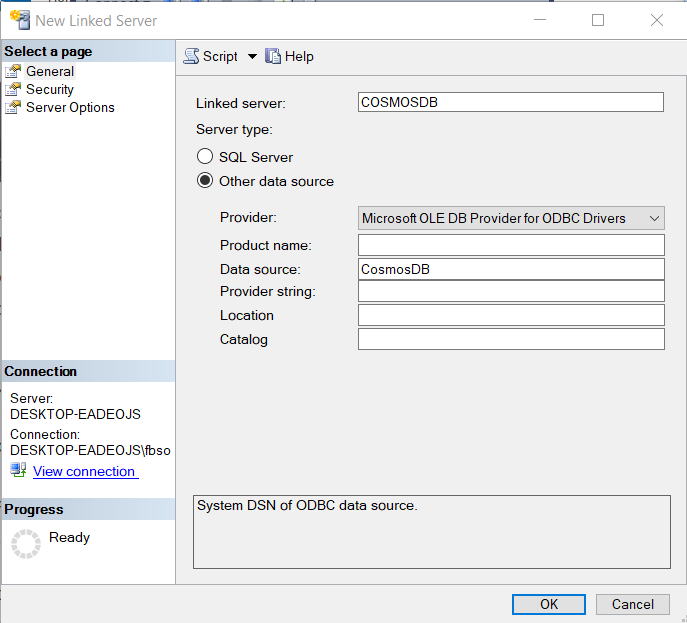Click the View connection icon
This screenshot has height=623, width=687.
(x=19, y=471)
